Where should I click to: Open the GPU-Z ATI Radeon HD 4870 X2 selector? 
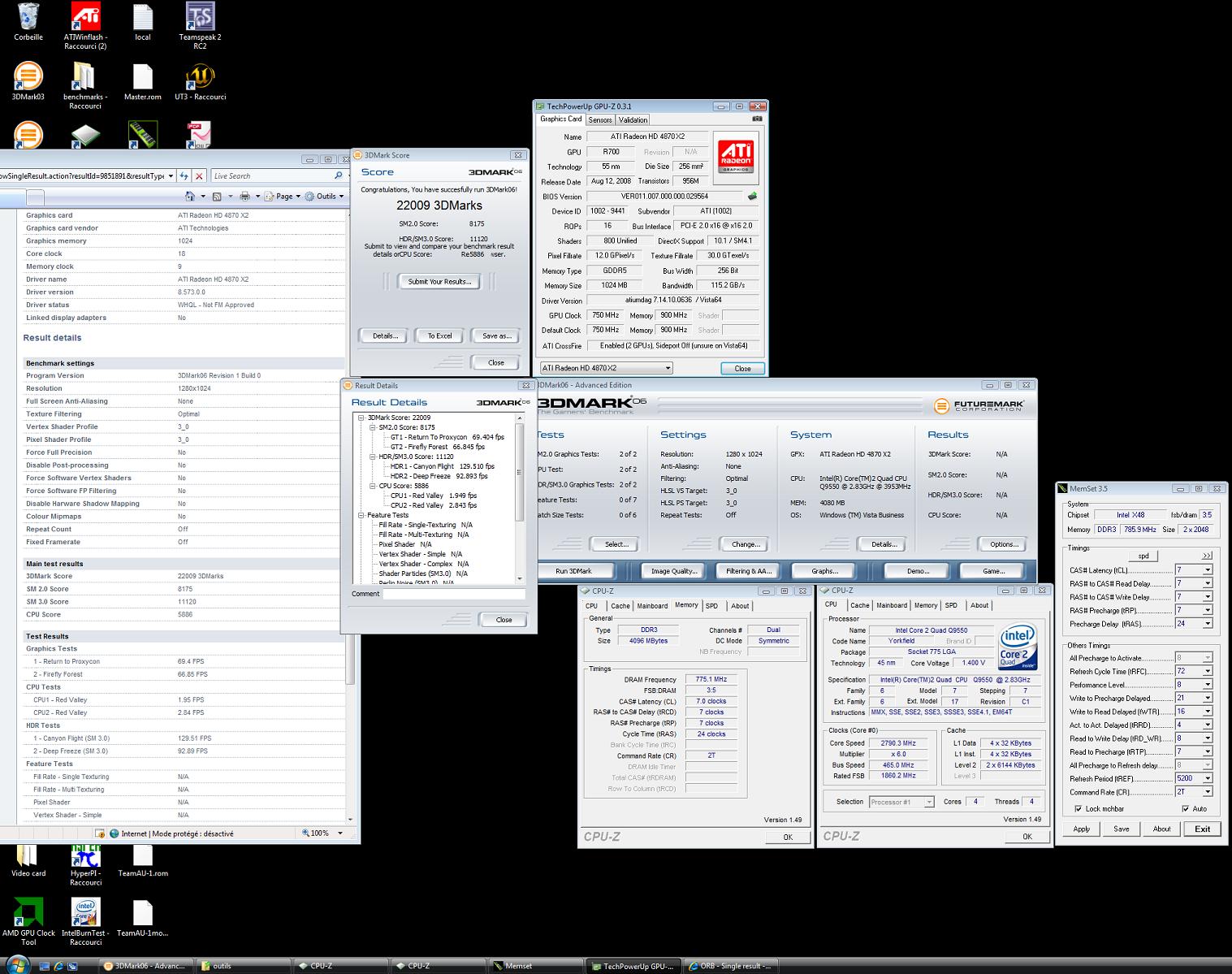607,368
